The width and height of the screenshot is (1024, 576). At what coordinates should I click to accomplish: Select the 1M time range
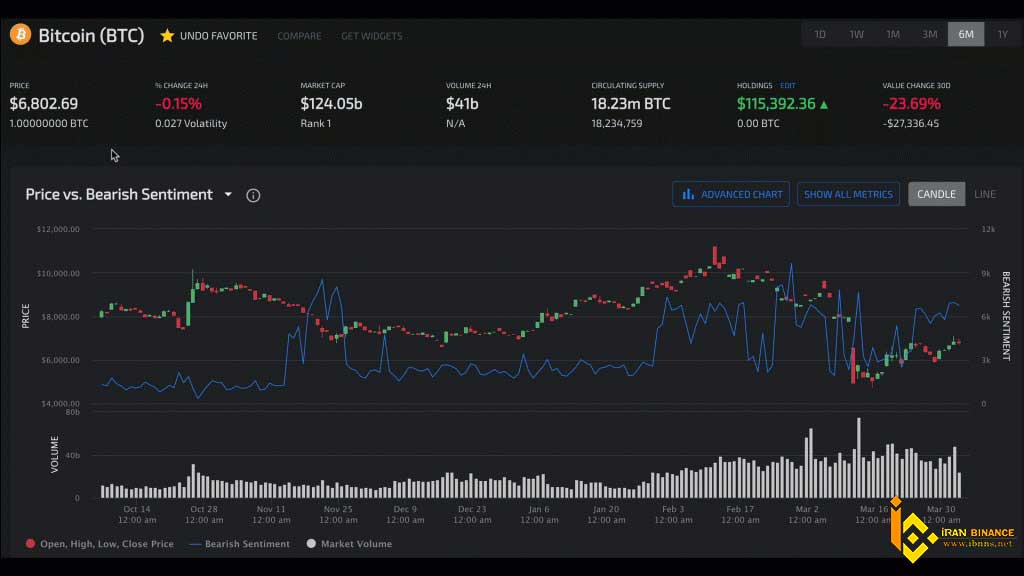point(893,34)
